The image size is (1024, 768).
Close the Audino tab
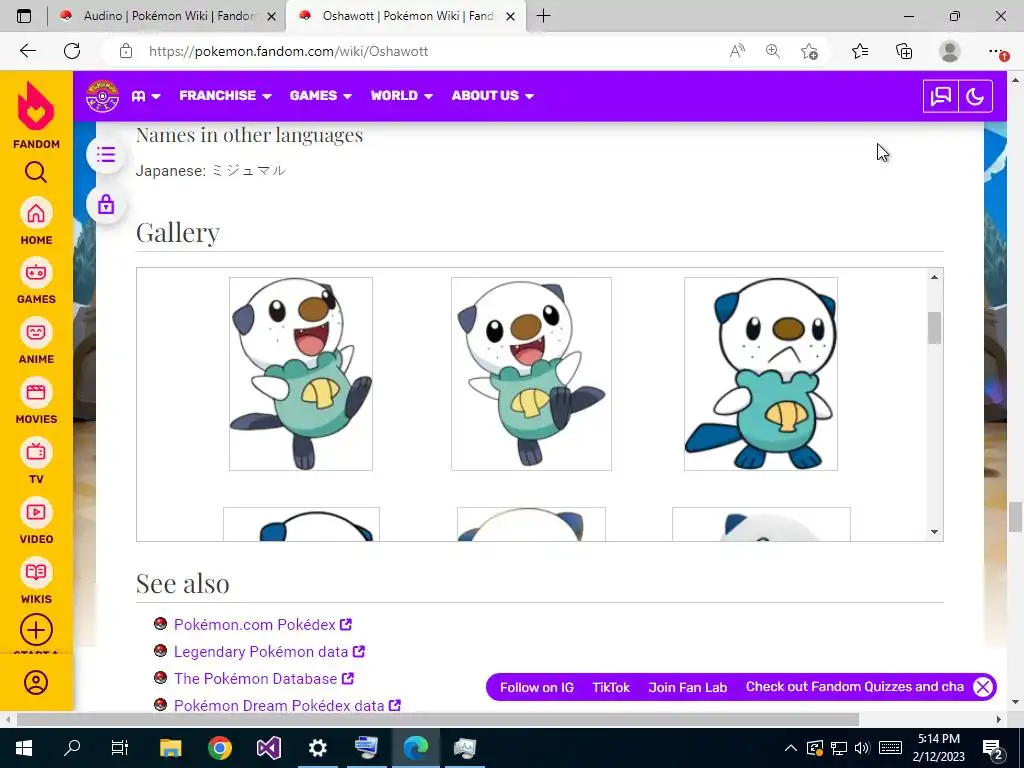coord(272,17)
